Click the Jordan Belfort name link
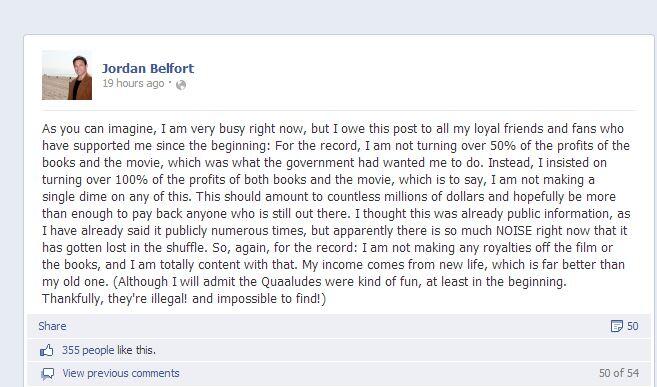 [148, 68]
